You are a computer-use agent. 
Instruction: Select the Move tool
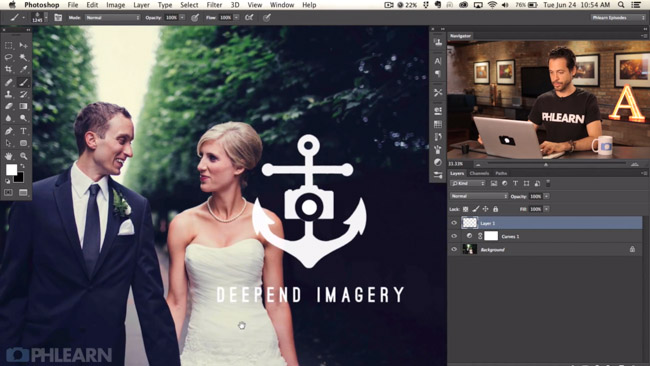point(23,45)
